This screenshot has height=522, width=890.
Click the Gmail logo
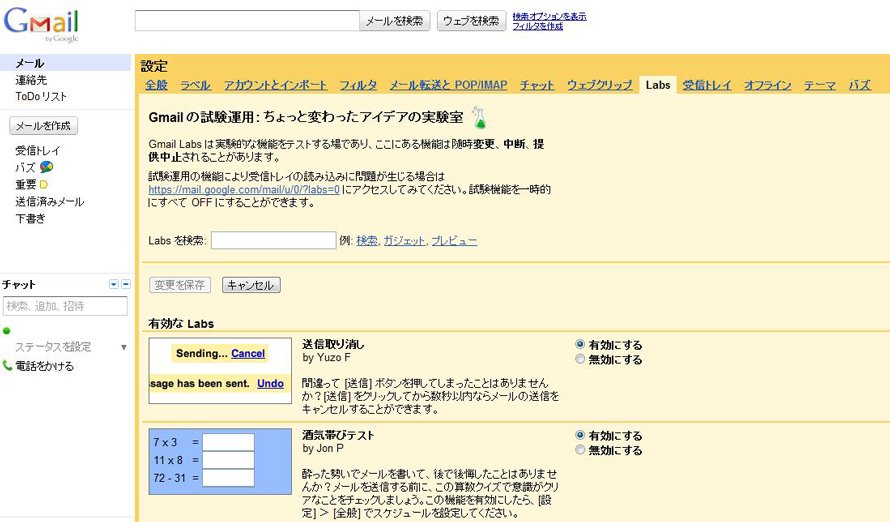[x=41, y=24]
